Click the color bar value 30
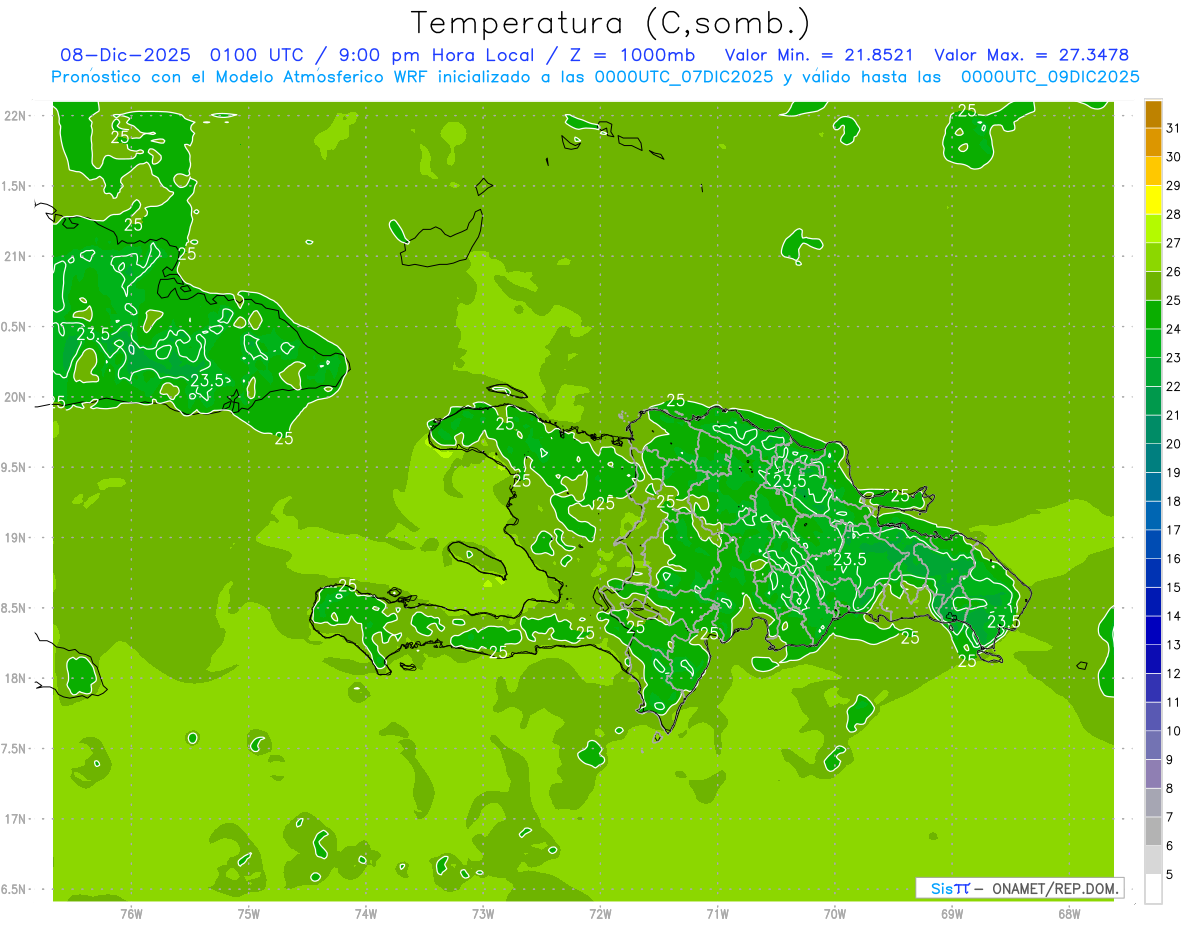The height and width of the screenshot is (927, 1200). [x=1174, y=157]
